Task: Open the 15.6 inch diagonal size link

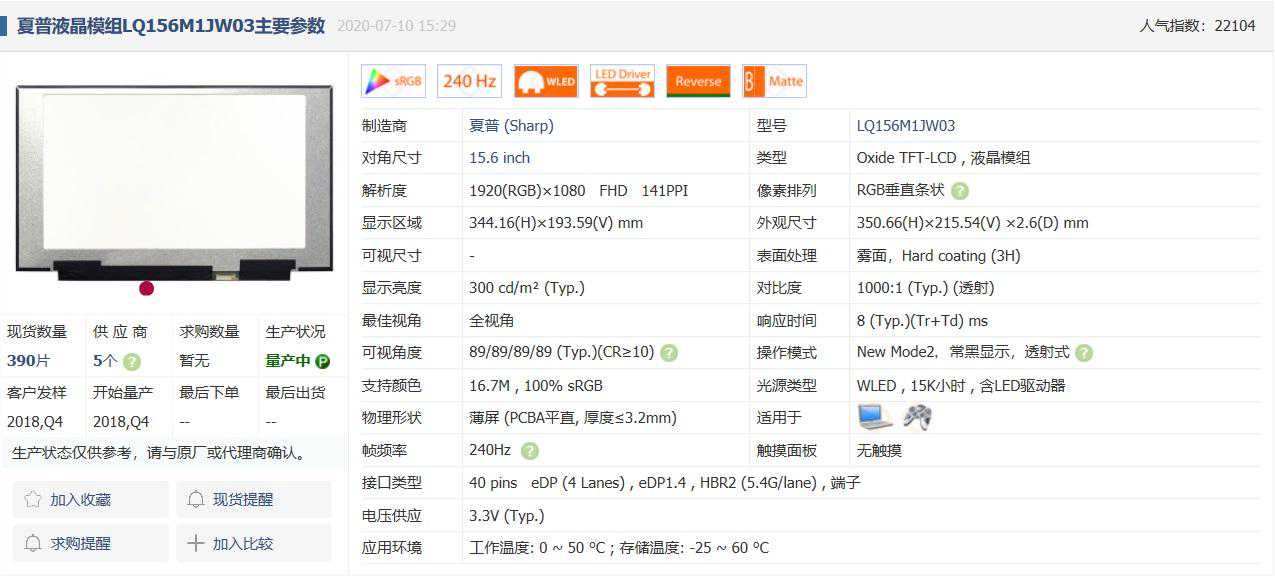Action: coord(499,158)
